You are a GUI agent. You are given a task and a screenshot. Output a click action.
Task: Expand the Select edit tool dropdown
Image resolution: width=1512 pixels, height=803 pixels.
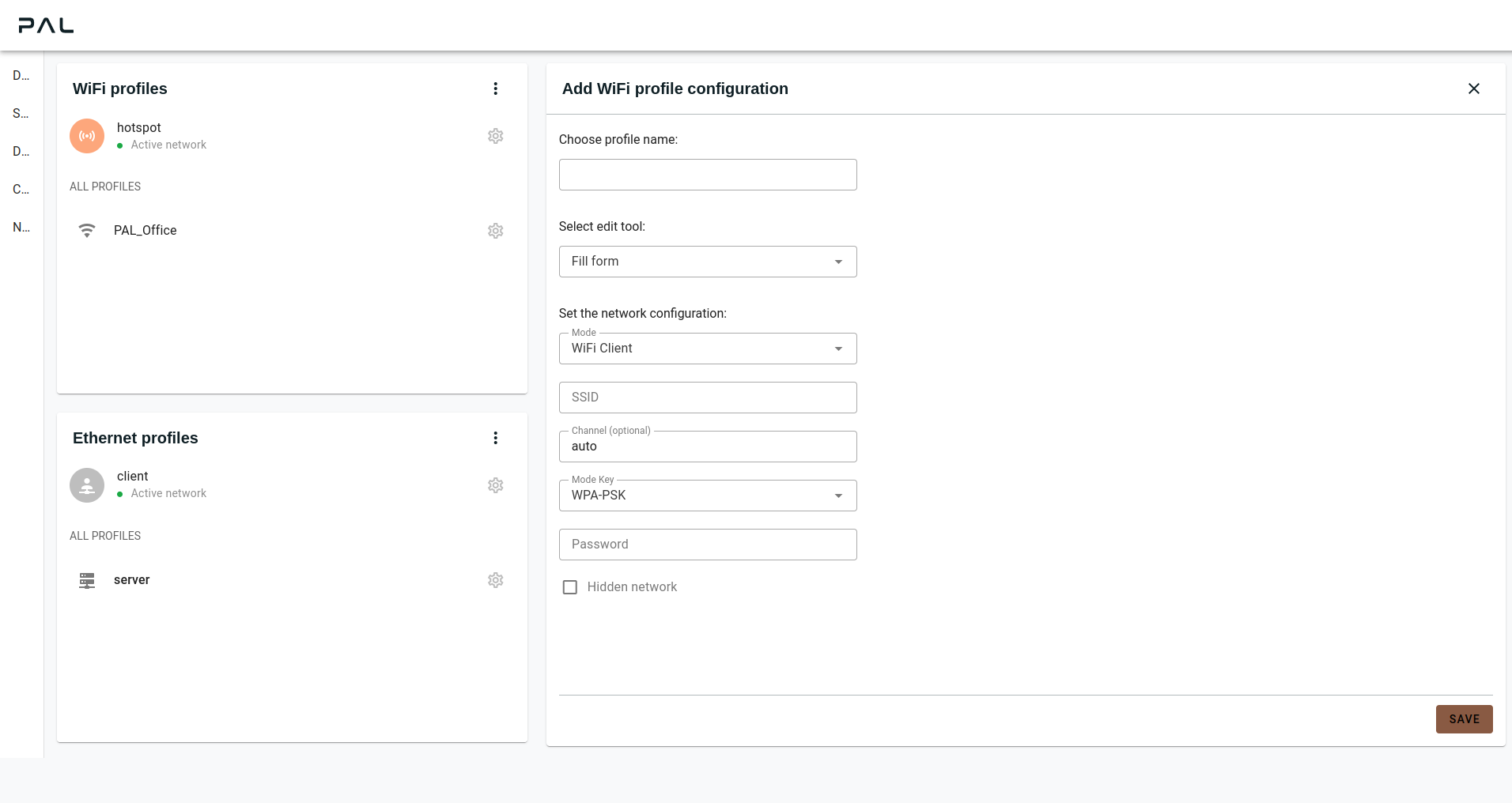coord(707,262)
